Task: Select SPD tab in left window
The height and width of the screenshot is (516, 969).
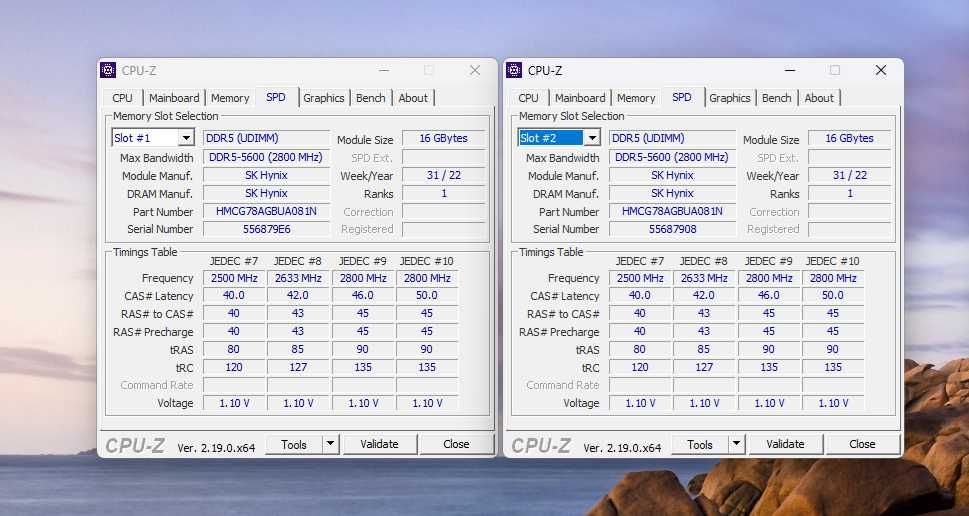Action: (x=276, y=97)
